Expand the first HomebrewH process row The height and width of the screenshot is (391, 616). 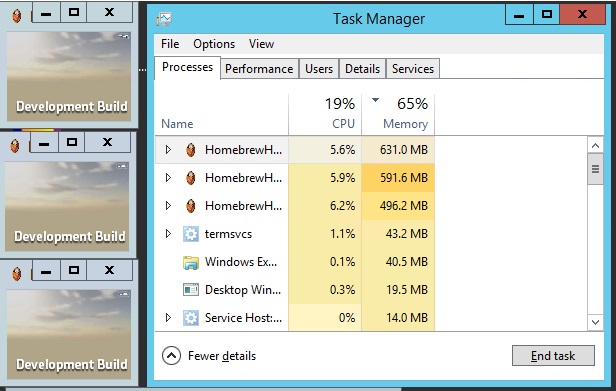click(x=168, y=150)
